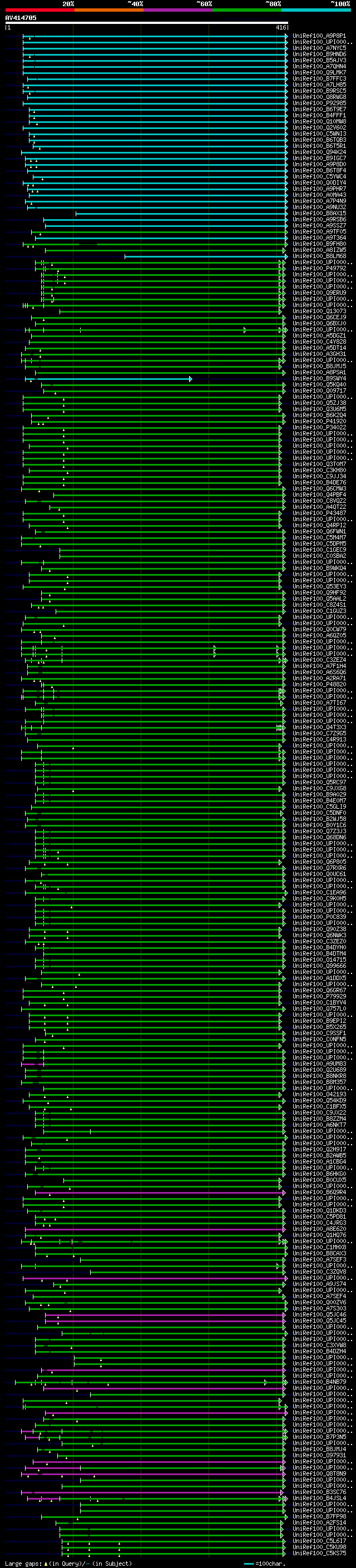The height and width of the screenshot is (1568, 356).
Task: Select the UniRef100_B6Q9R4 label
Action: pos(319,1193)
